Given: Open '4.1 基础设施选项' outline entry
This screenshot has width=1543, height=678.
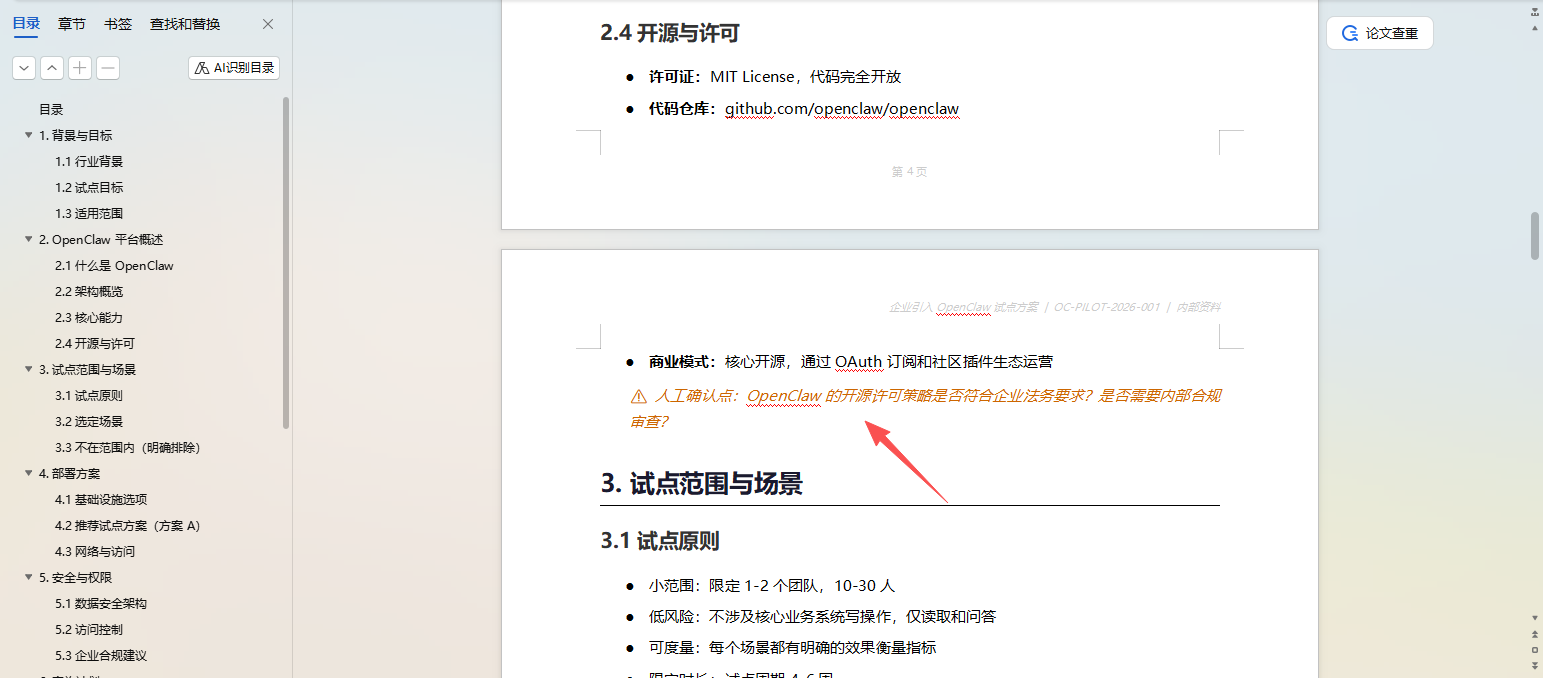Looking at the screenshot, I should (x=101, y=500).
